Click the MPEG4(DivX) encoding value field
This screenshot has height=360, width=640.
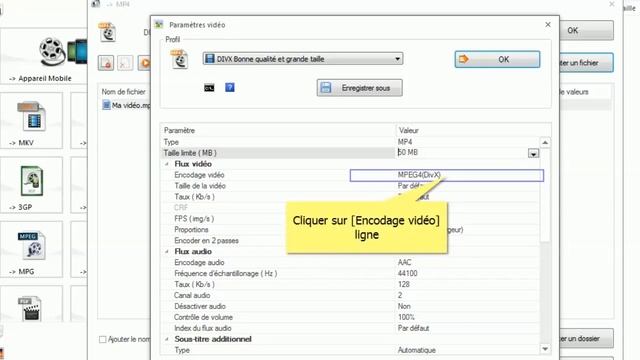click(x=447, y=175)
